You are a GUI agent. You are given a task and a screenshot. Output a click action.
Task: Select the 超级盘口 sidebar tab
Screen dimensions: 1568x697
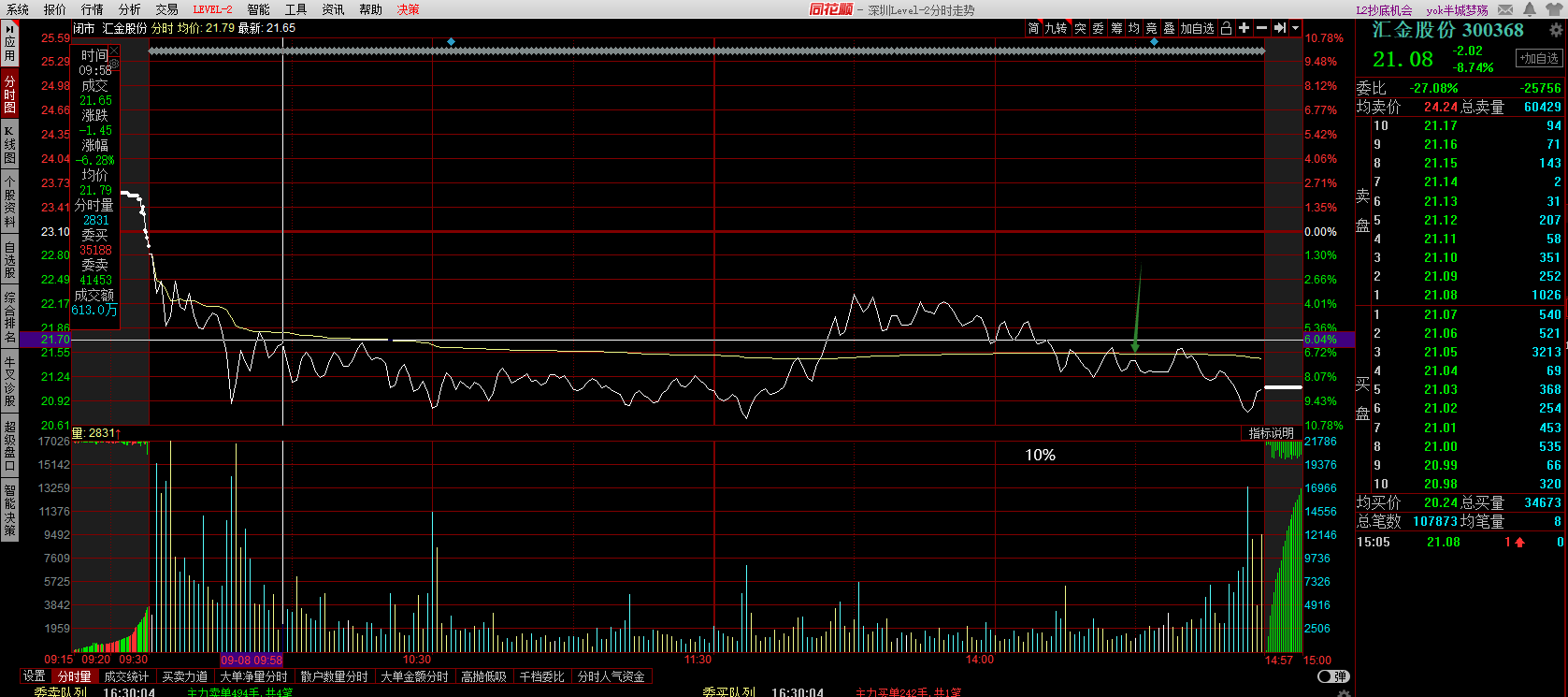click(x=9, y=444)
